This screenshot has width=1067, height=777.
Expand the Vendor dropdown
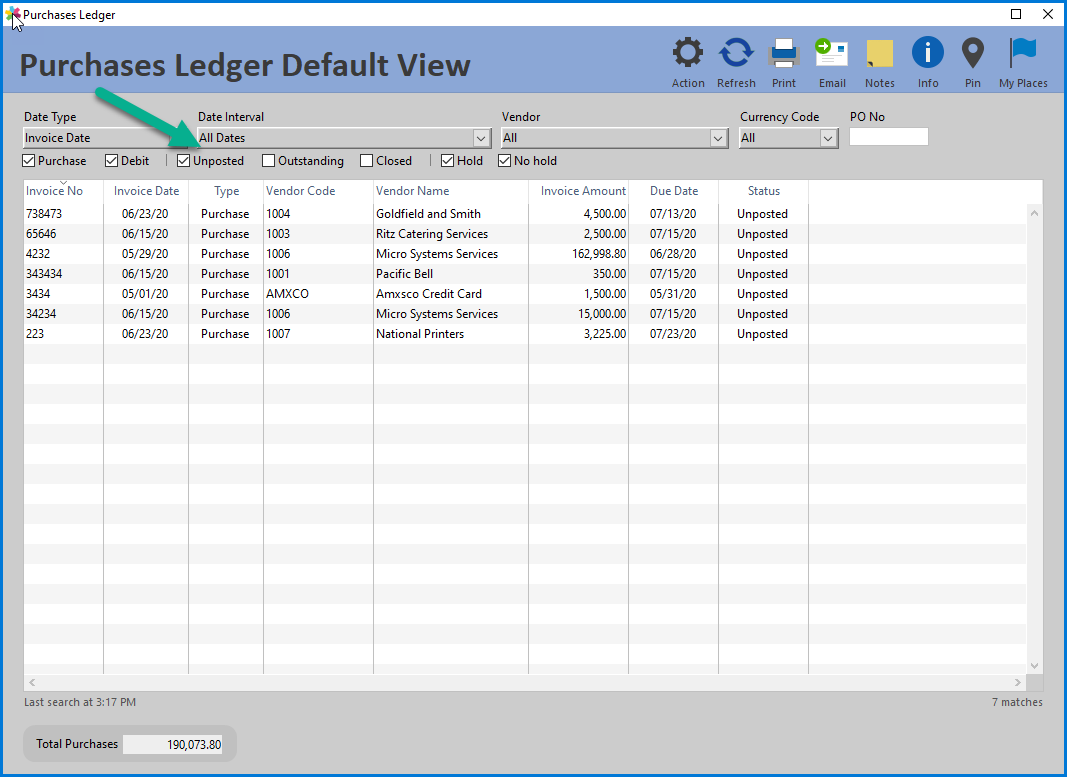tap(719, 137)
